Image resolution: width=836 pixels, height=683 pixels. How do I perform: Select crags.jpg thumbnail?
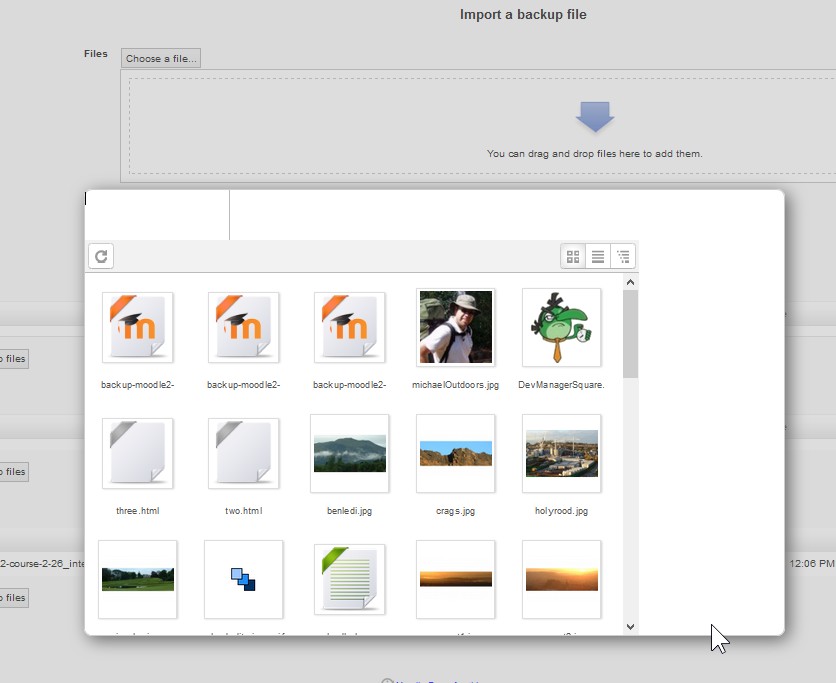coord(455,453)
